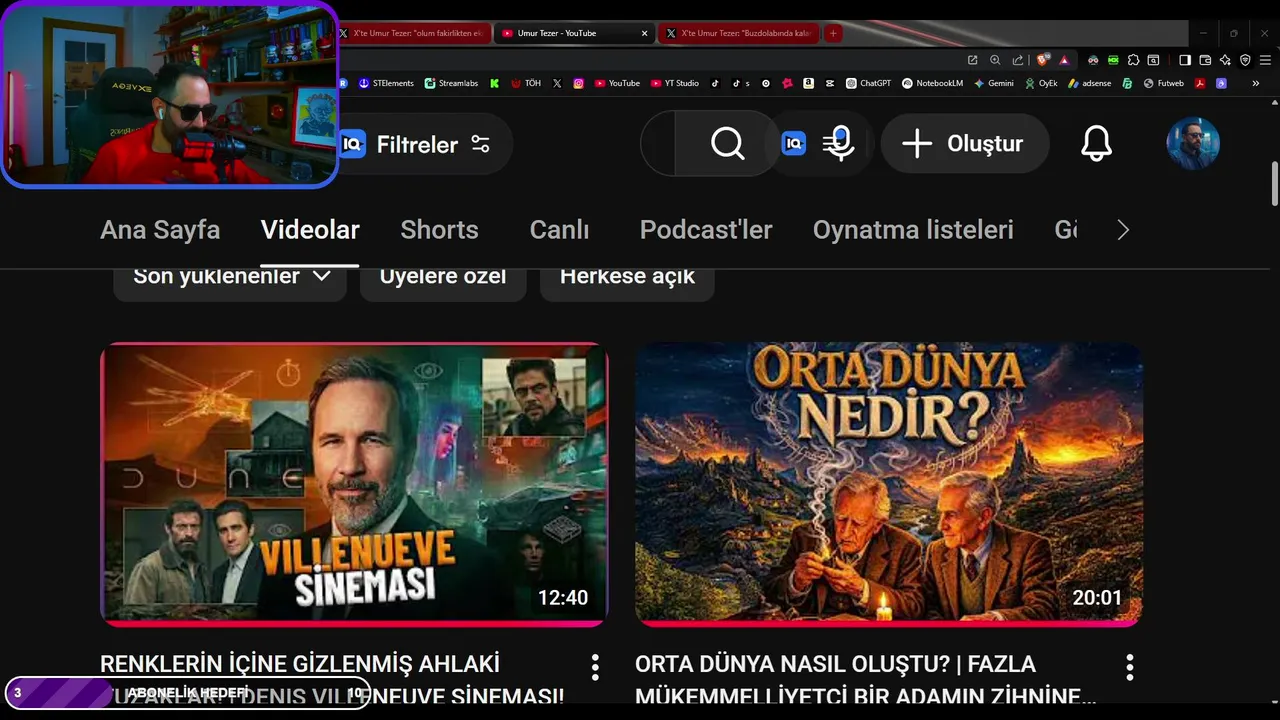Click the Oluştur create button

(965, 144)
